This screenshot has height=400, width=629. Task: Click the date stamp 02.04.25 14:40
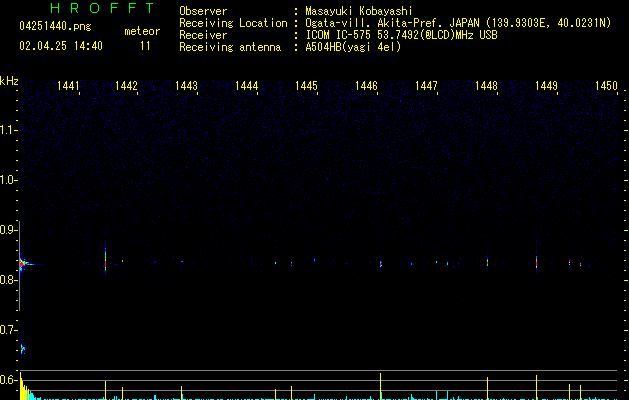(61, 46)
